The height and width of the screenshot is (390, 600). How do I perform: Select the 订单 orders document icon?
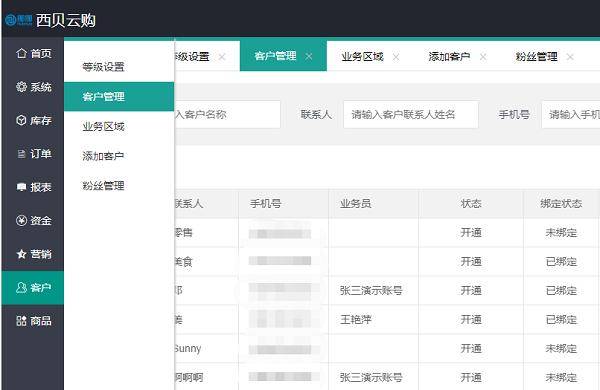pyautogui.click(x=21, y=154)
